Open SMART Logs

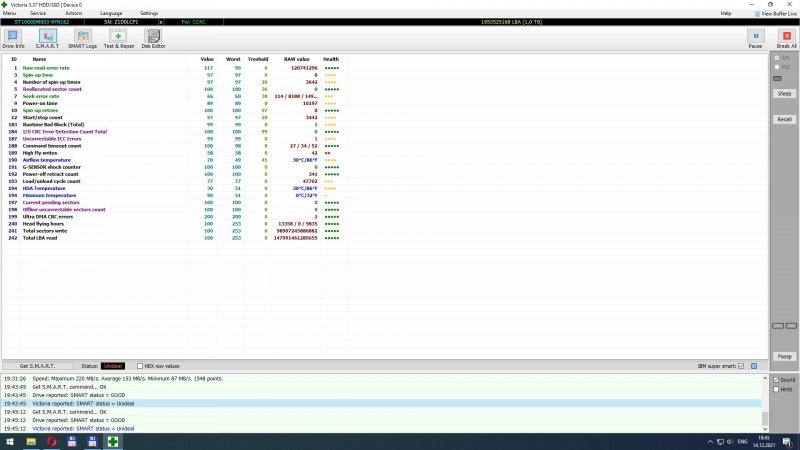82,38
